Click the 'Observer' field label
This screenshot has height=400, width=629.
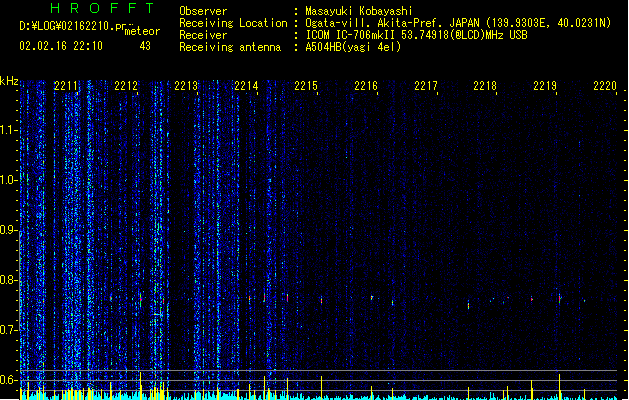pos(203,11)
